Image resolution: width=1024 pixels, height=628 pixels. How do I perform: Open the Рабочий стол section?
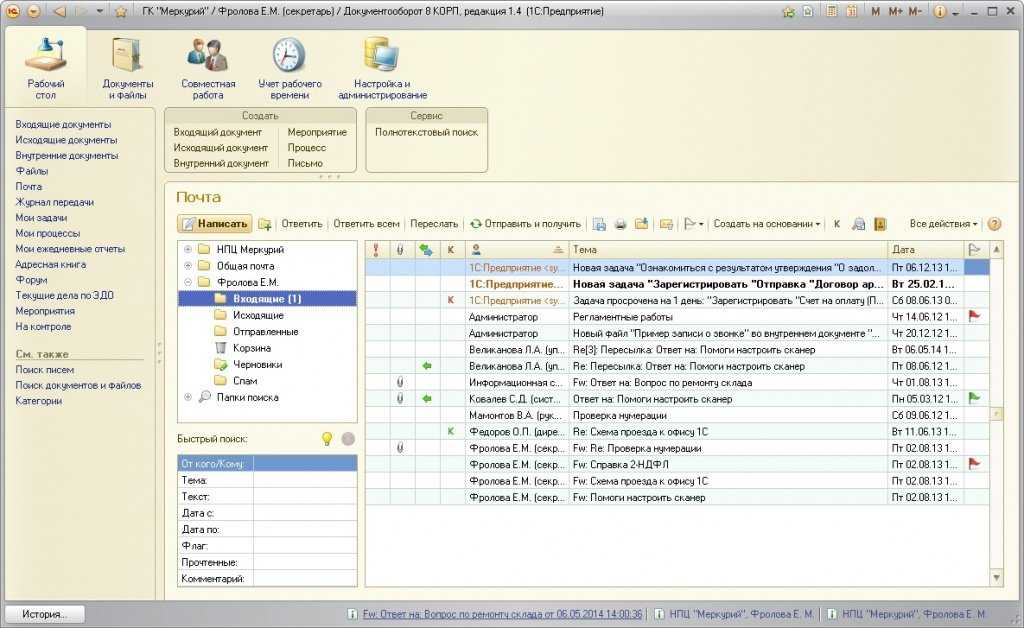point(45,67)
